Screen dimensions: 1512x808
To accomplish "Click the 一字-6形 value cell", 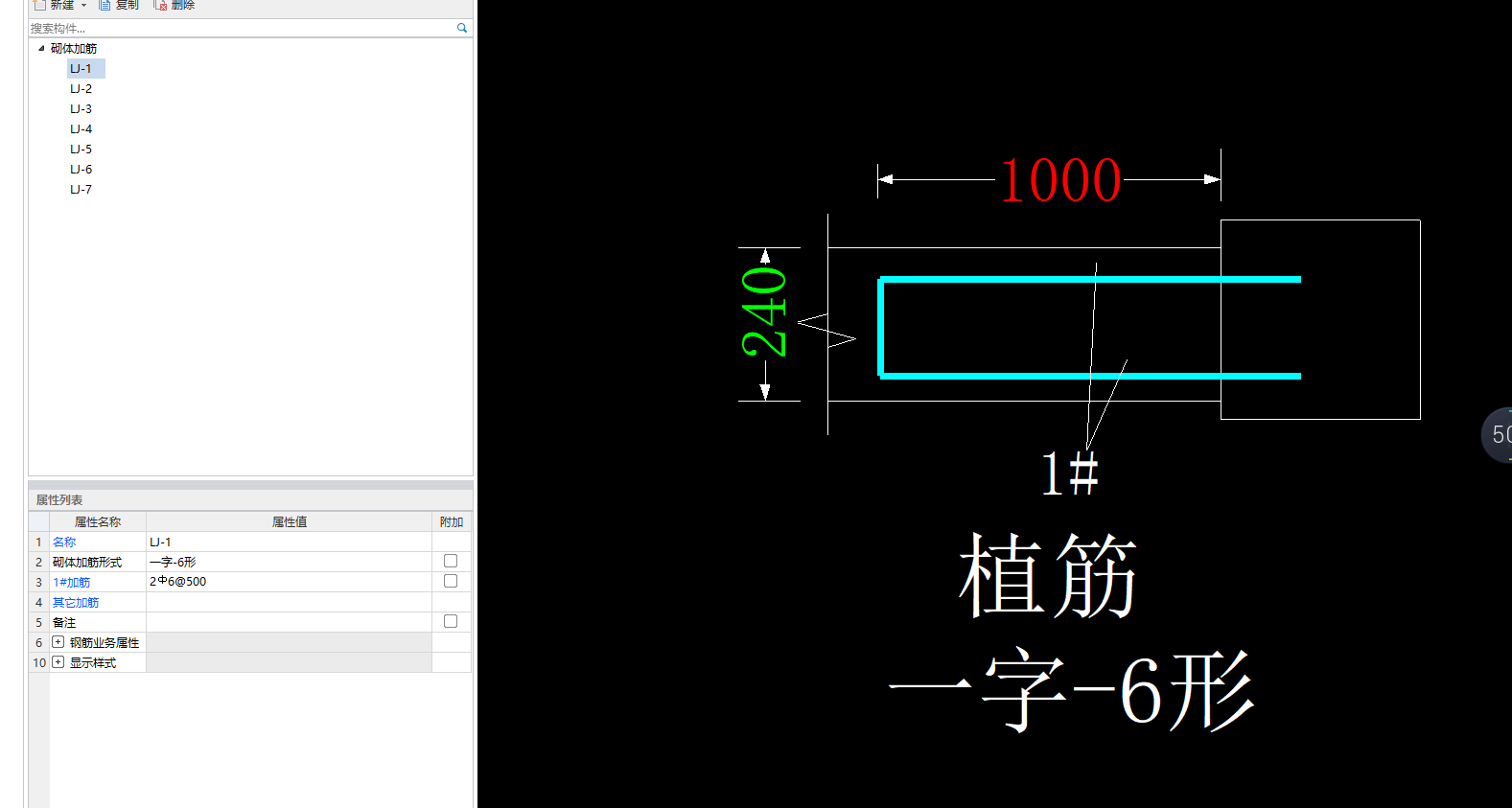I will point(289,562).
